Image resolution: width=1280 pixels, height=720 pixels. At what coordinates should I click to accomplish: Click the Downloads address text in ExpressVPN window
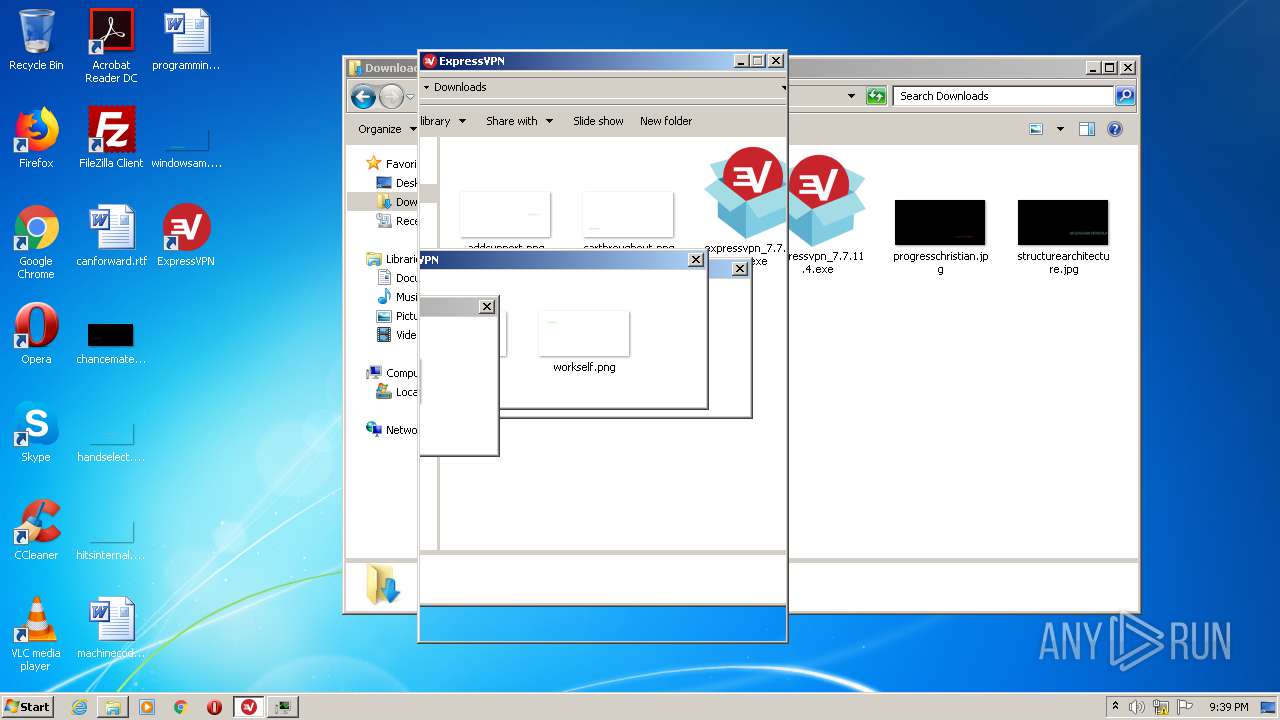pyautogui.click(x=460, y=87)
